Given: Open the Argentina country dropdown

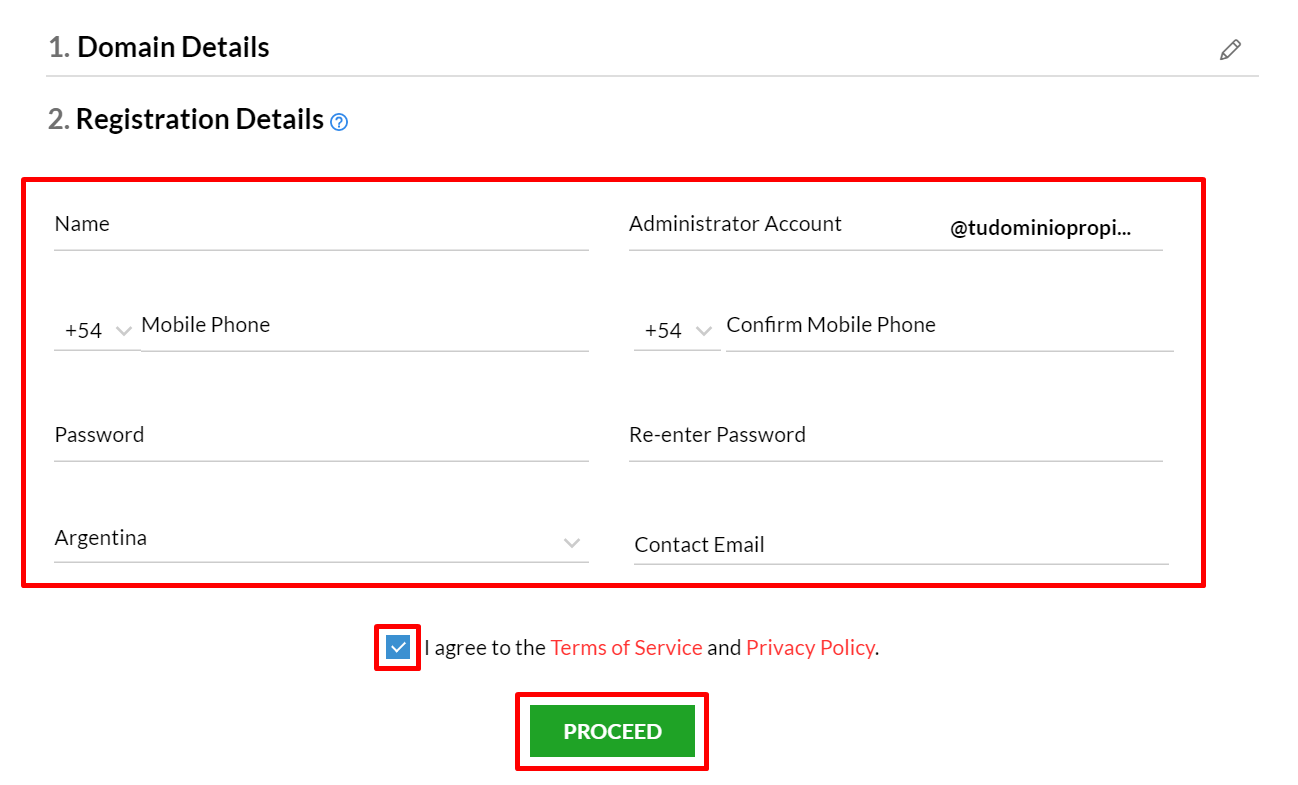Looking at the screenshot, I should [321, 539].
